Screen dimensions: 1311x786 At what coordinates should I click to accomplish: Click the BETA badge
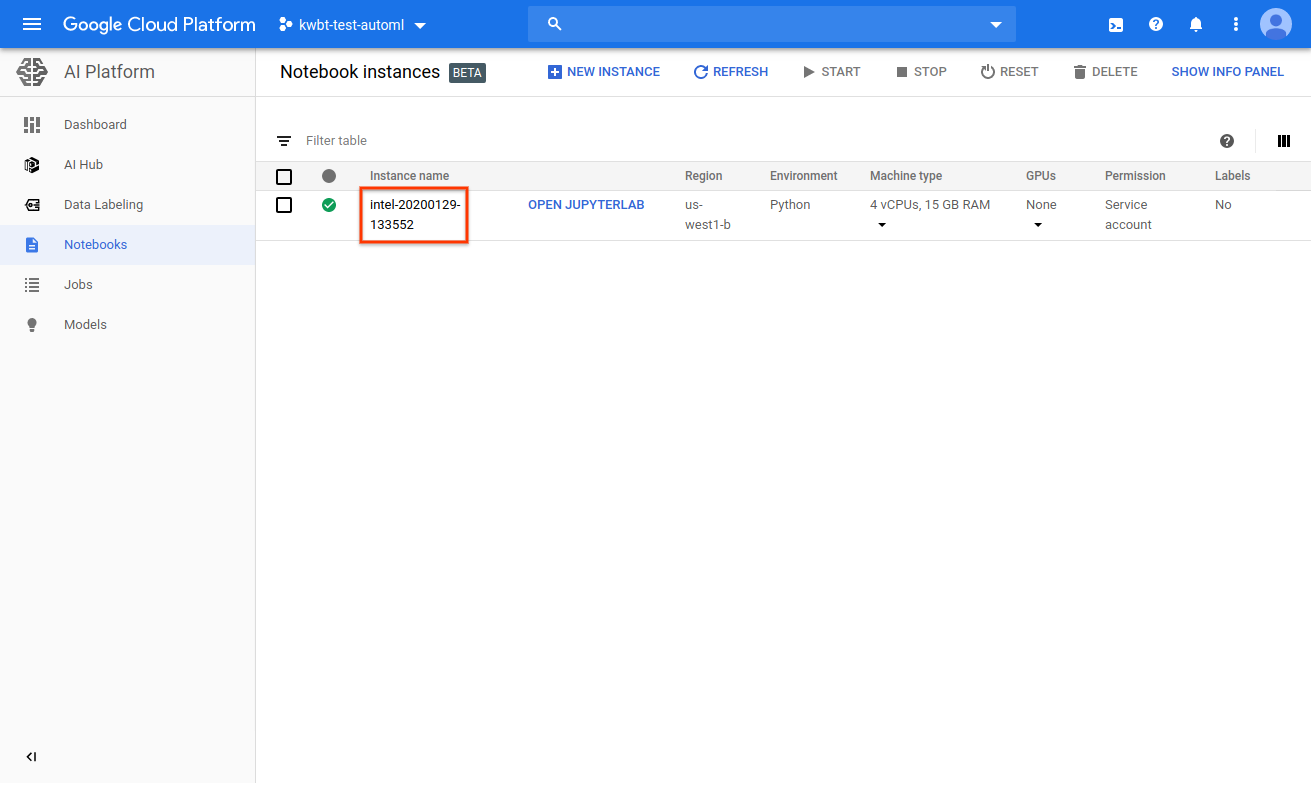click(467, 72)
